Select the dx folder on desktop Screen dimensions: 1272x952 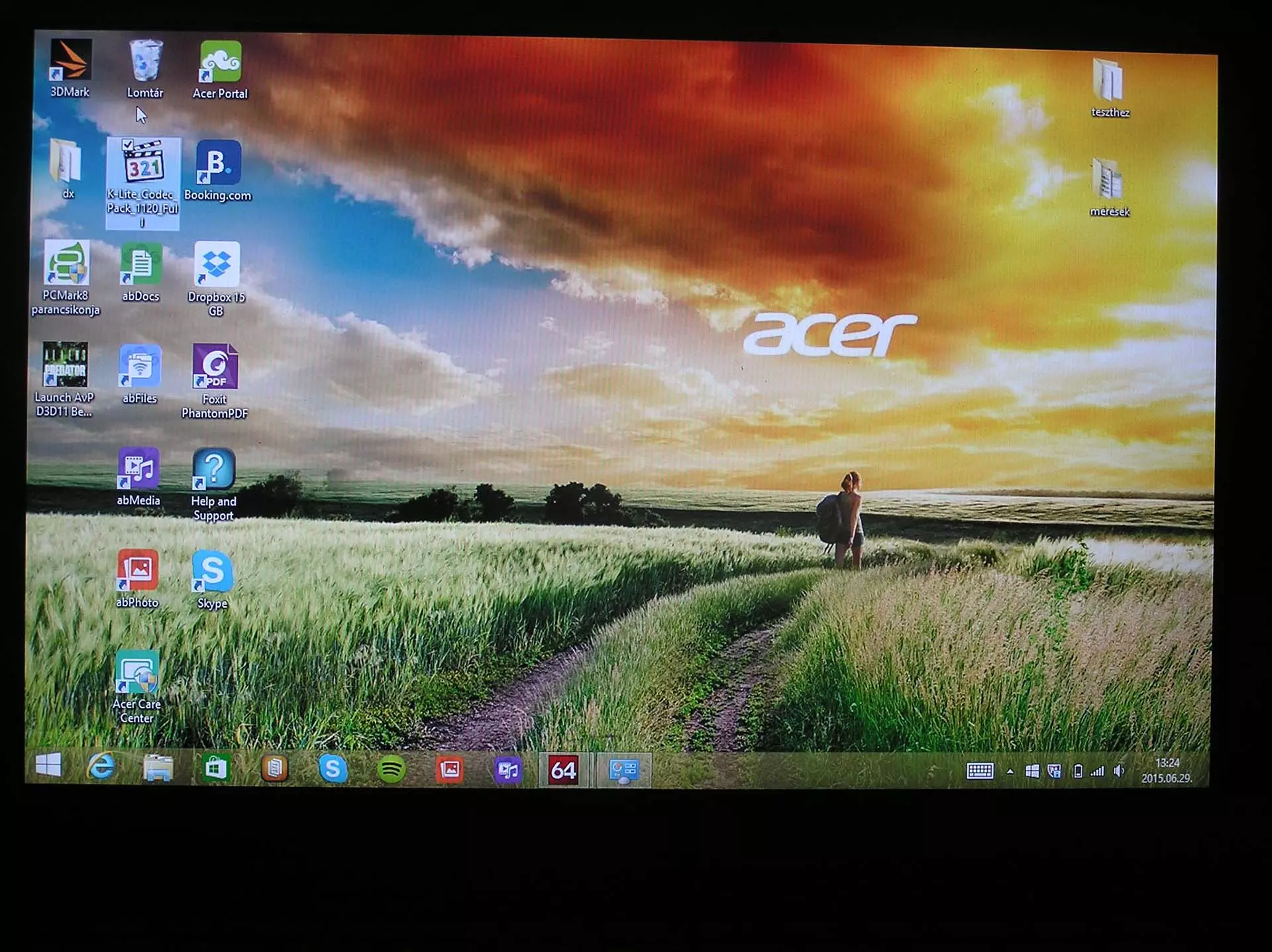[x=66, y=169]
